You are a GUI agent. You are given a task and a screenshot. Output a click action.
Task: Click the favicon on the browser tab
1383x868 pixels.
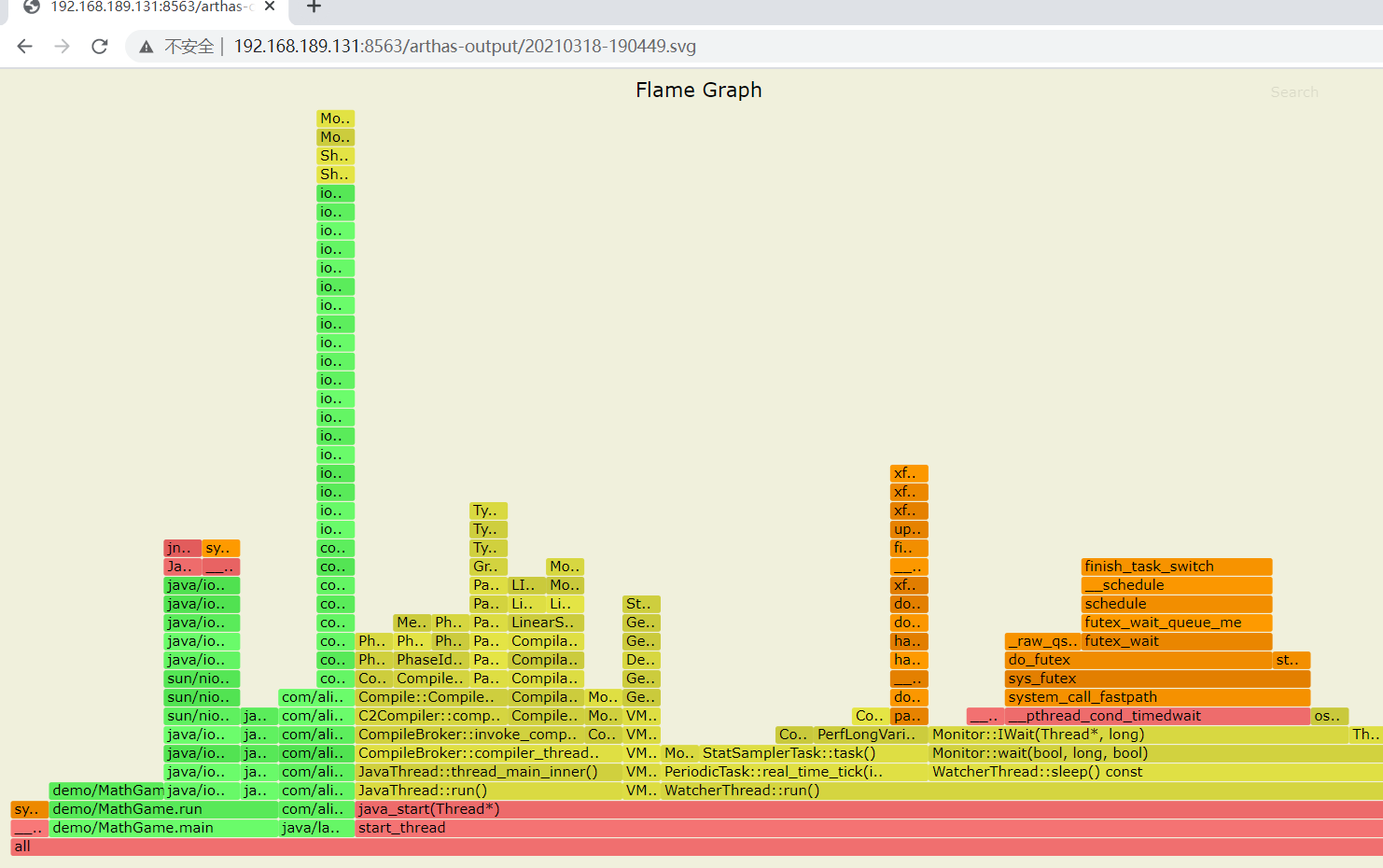[x=31, y=7]
